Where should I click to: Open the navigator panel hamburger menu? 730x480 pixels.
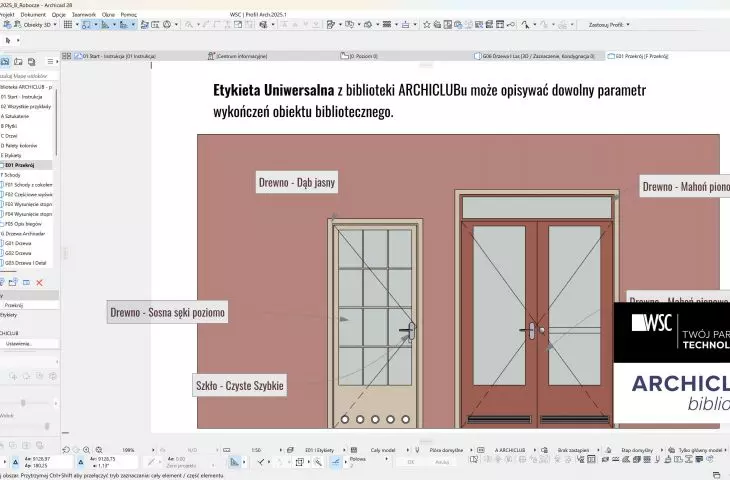[x=50, y=61]
